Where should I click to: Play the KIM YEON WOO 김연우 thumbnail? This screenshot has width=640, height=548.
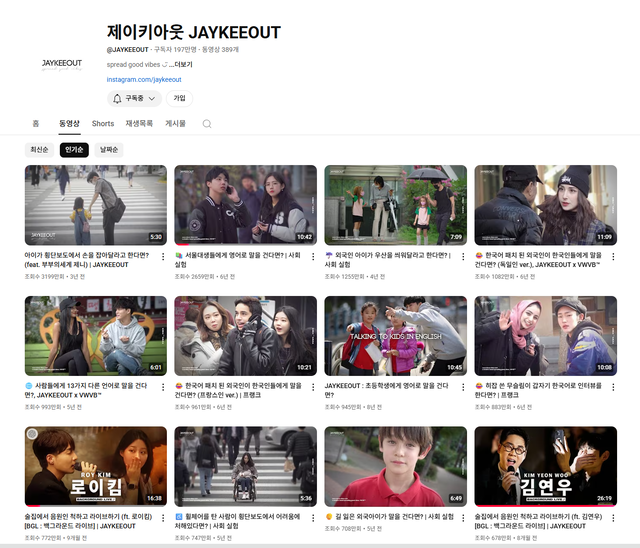pos(546,466)
